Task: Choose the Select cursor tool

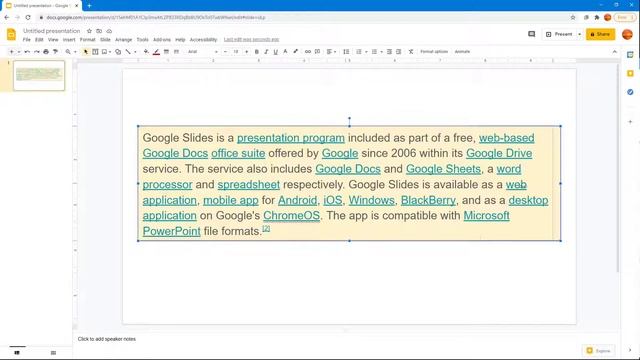Action: pyautogui.click(x=86, y=52)
